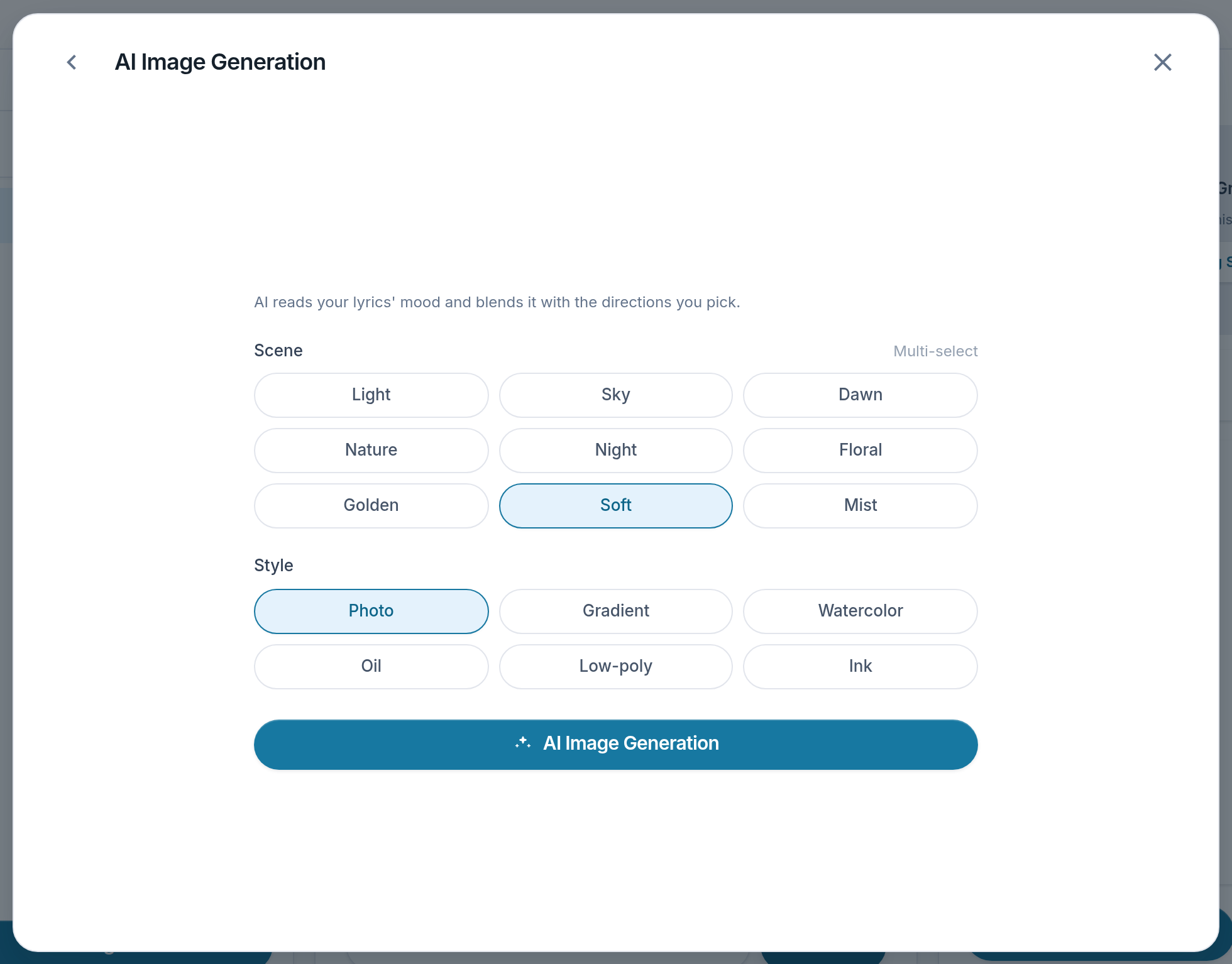Choose the Mist scene chip
This screenshot has height=964, width=1232.
860,506
